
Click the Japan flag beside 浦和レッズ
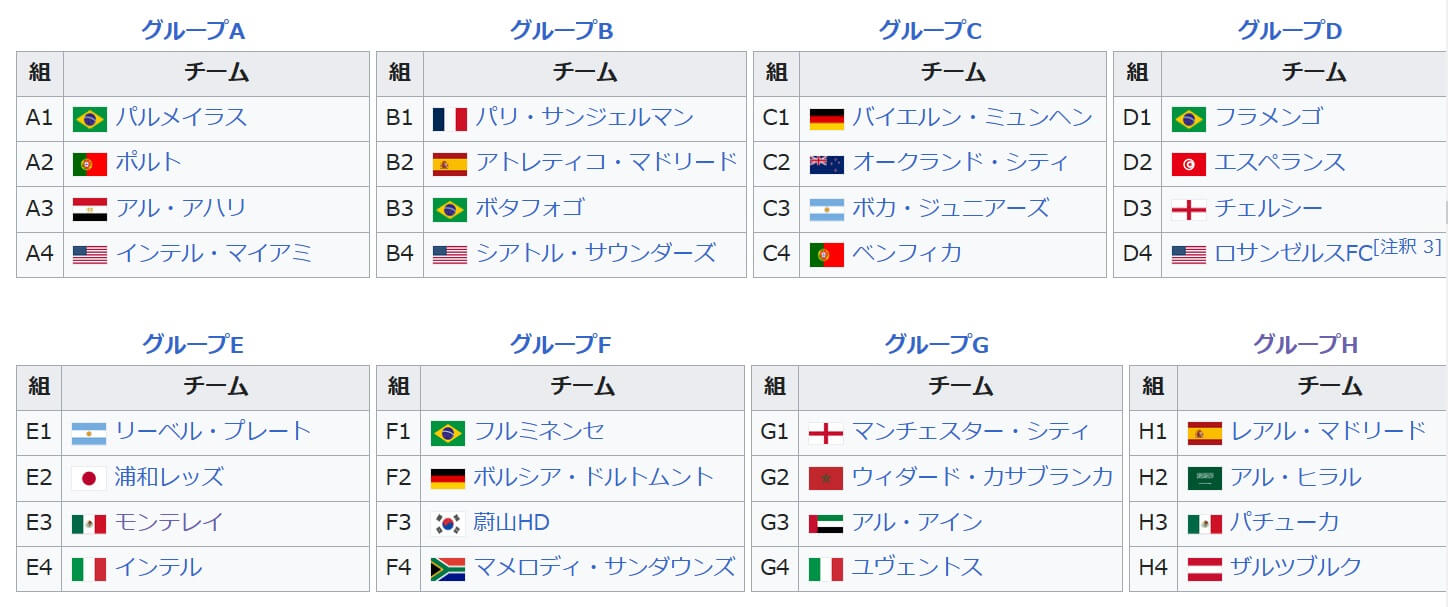[x=89, y=478]
